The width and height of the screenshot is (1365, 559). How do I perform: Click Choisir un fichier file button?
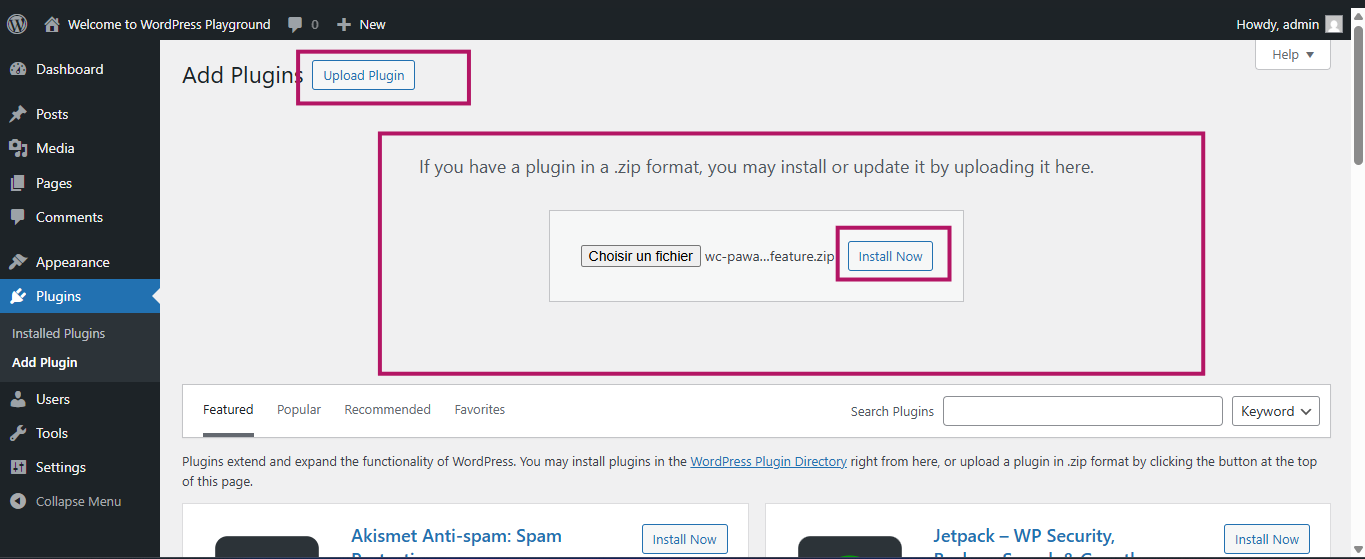pos(641,256)
